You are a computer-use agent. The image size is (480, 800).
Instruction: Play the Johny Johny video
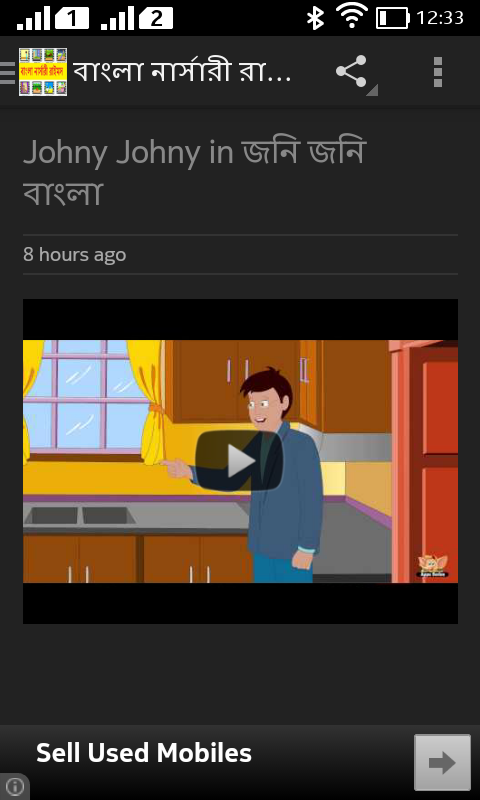click(239, 461)
